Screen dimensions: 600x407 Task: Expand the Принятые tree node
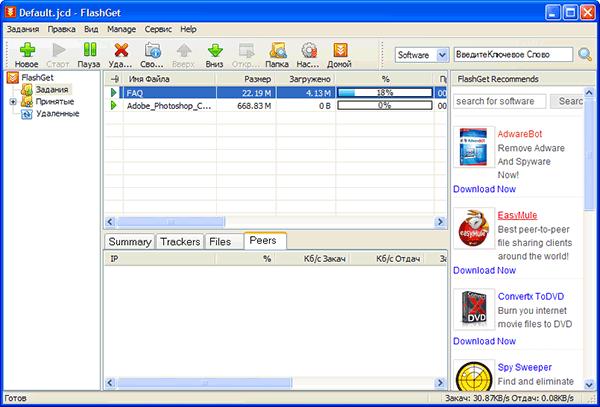point(13,102)
